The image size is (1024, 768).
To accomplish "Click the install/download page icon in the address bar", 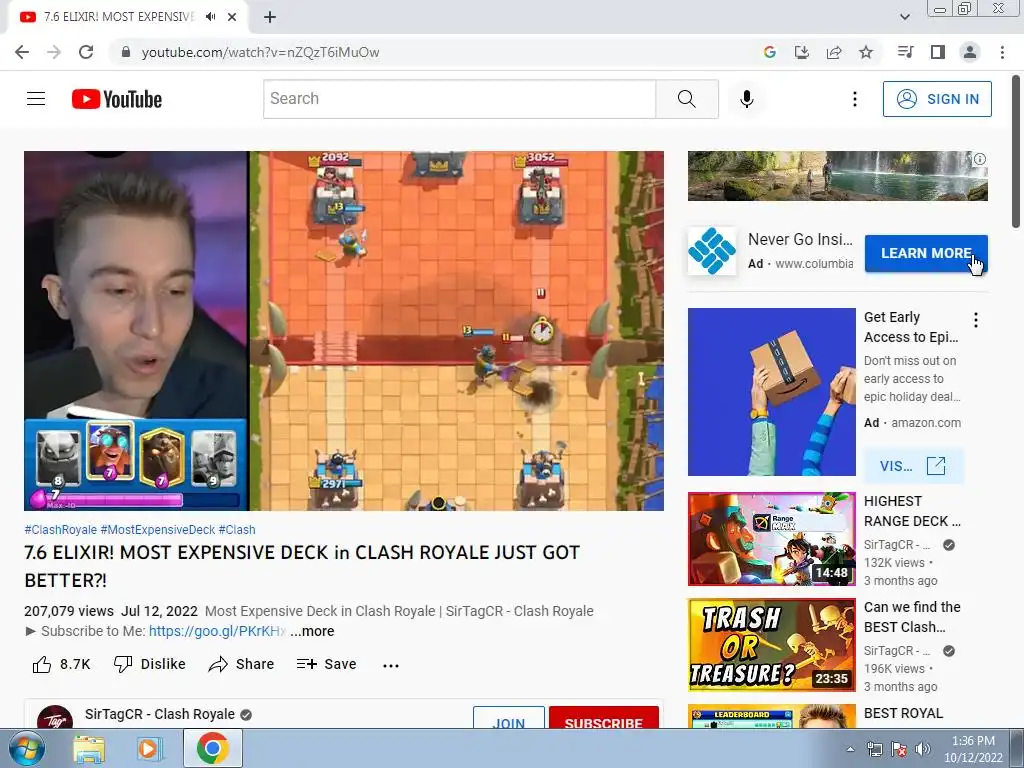I will tap(801, 52).
